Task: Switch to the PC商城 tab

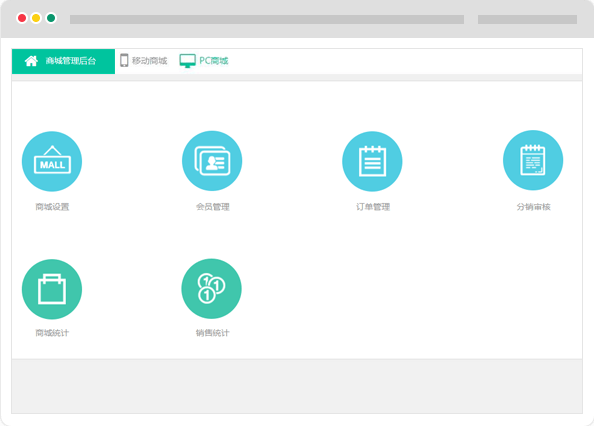Action: 204,61
